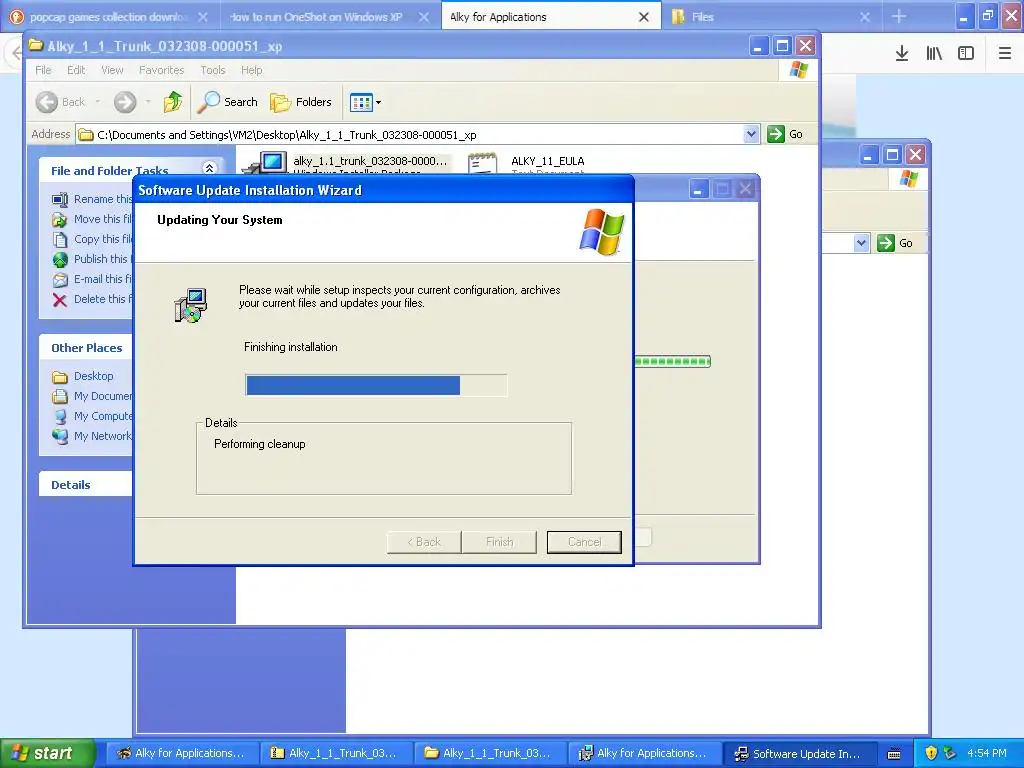This screenshot has height=768, width=1024.
Task: Collapse the File and Folder Tasks panel
Action: pos(210,168)
